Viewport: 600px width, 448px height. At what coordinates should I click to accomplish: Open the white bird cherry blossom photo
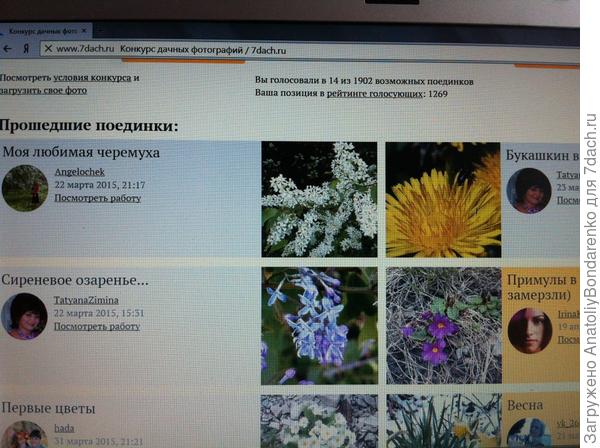[319, 199]
